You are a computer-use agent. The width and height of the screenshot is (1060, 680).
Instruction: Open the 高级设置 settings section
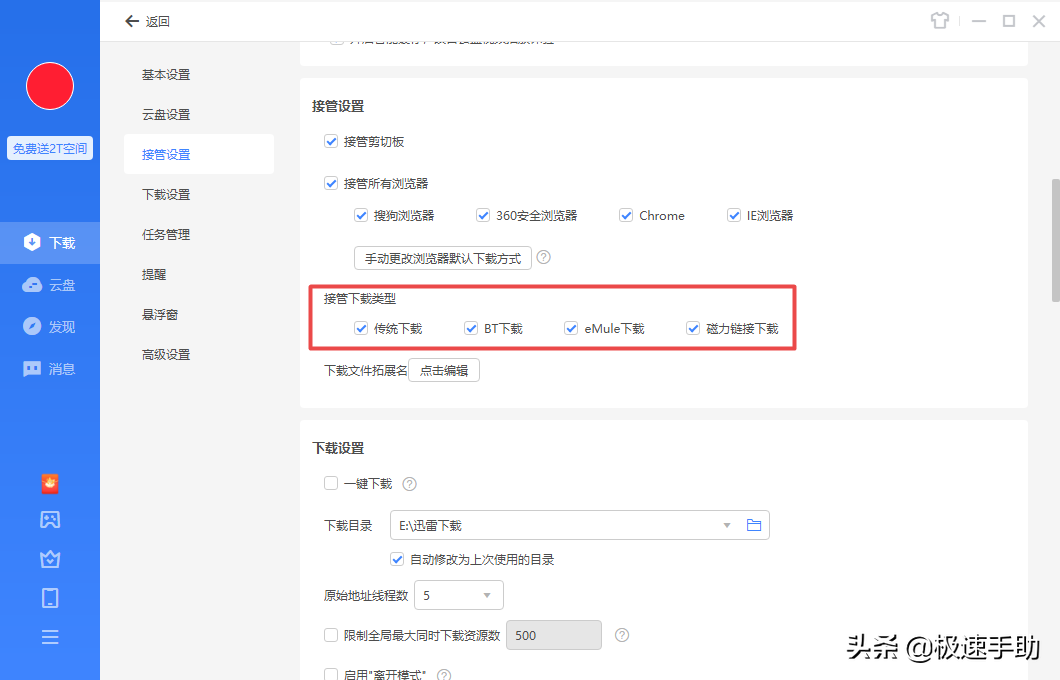[166, 354]
